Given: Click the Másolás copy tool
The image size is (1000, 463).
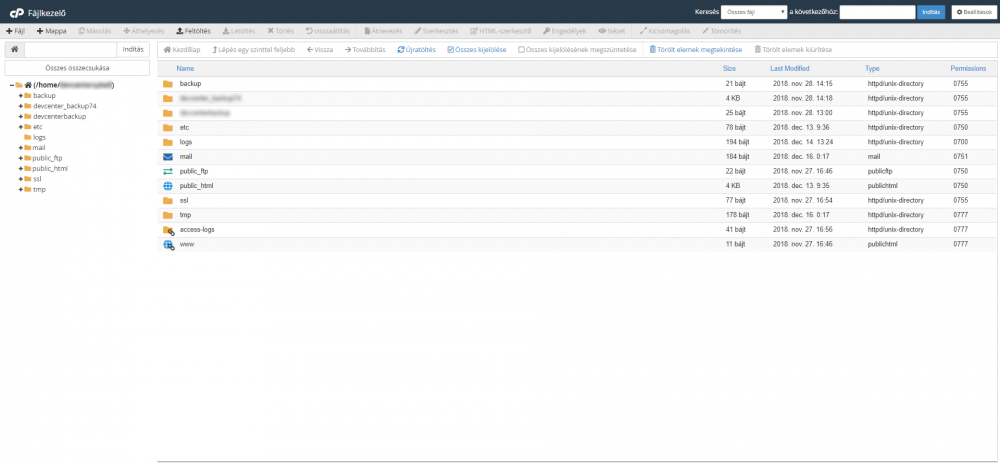Looking at the screenshot, I should point(94,31).
